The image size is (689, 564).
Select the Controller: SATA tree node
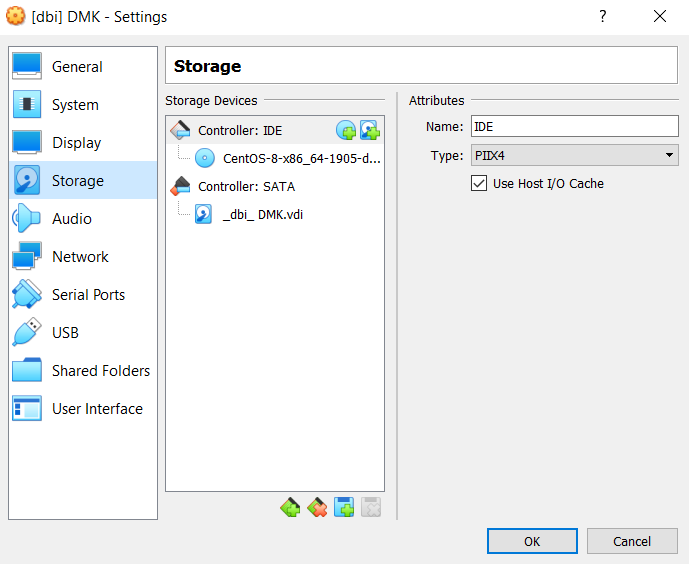tap(246, 186)
